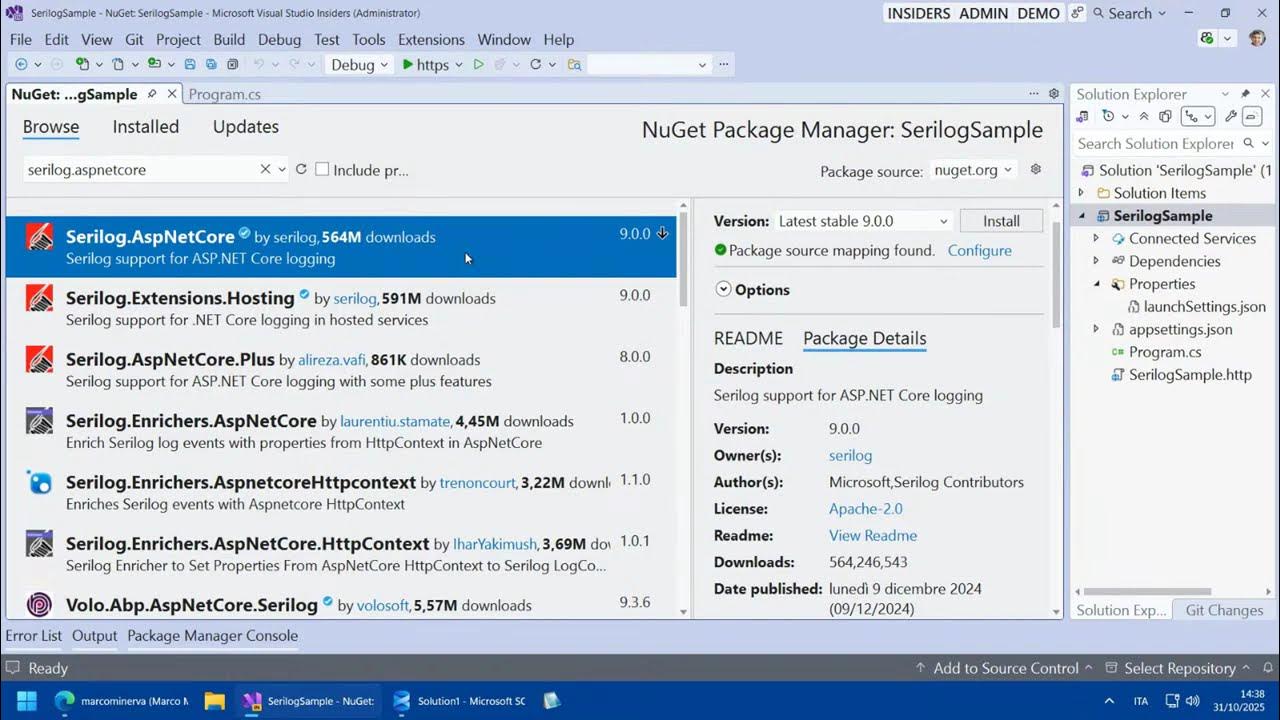Switch to Solution1 Visual Studio taskbar window
The image size is (1280, 720).
pyautogui.click(x=459, y=701)
